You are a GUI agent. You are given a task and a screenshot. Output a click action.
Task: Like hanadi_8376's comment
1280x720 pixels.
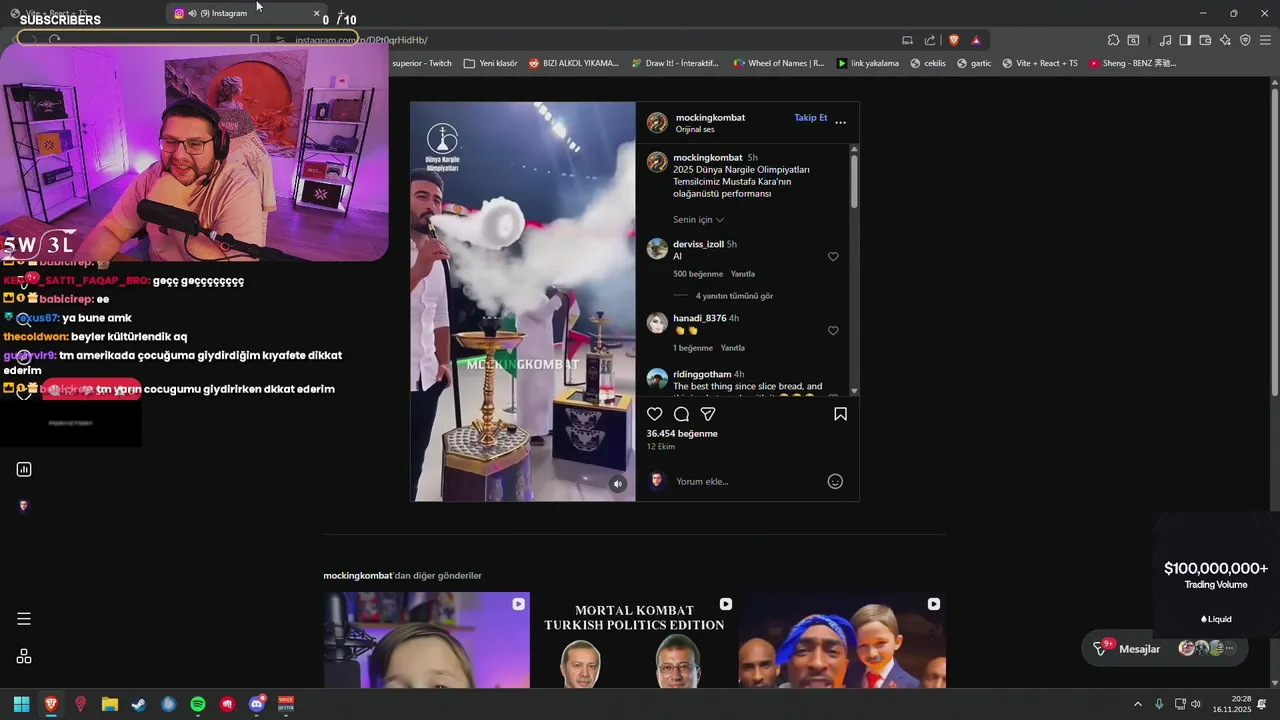point(833,331)
